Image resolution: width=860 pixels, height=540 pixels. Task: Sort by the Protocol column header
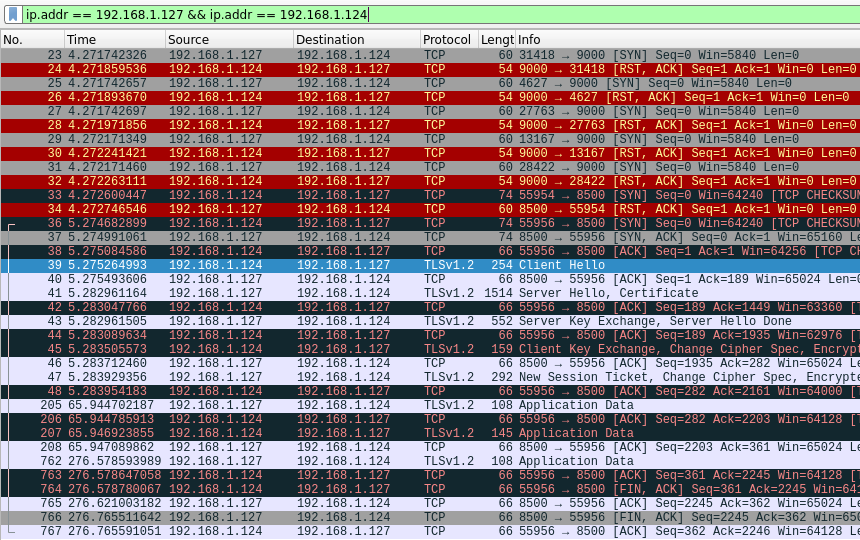click(447, 39)
